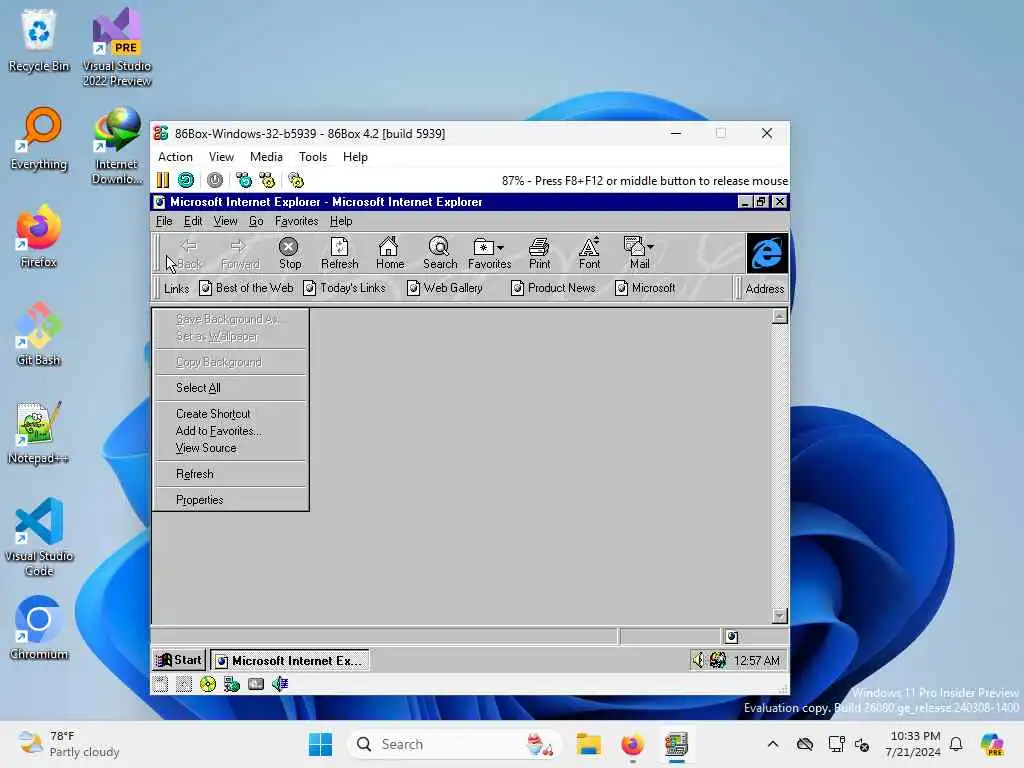This screenshot has width=1024, height=768.
Task: Click the Windows 11 Search box
Action: pyautogui.click(x=455, y=744)
